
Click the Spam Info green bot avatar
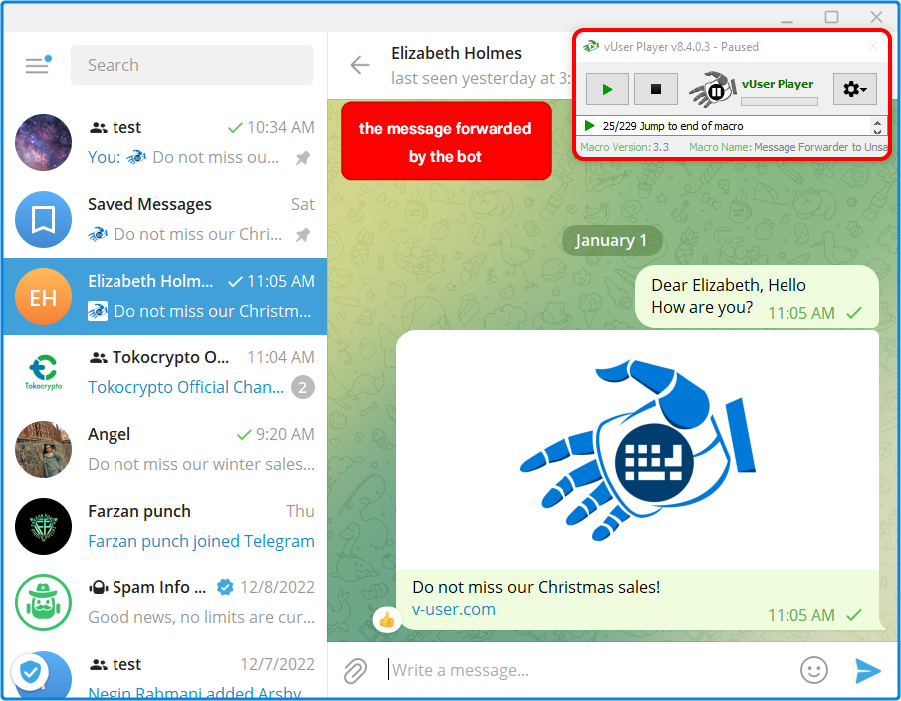pyautogui.click(x=44, y=603)
